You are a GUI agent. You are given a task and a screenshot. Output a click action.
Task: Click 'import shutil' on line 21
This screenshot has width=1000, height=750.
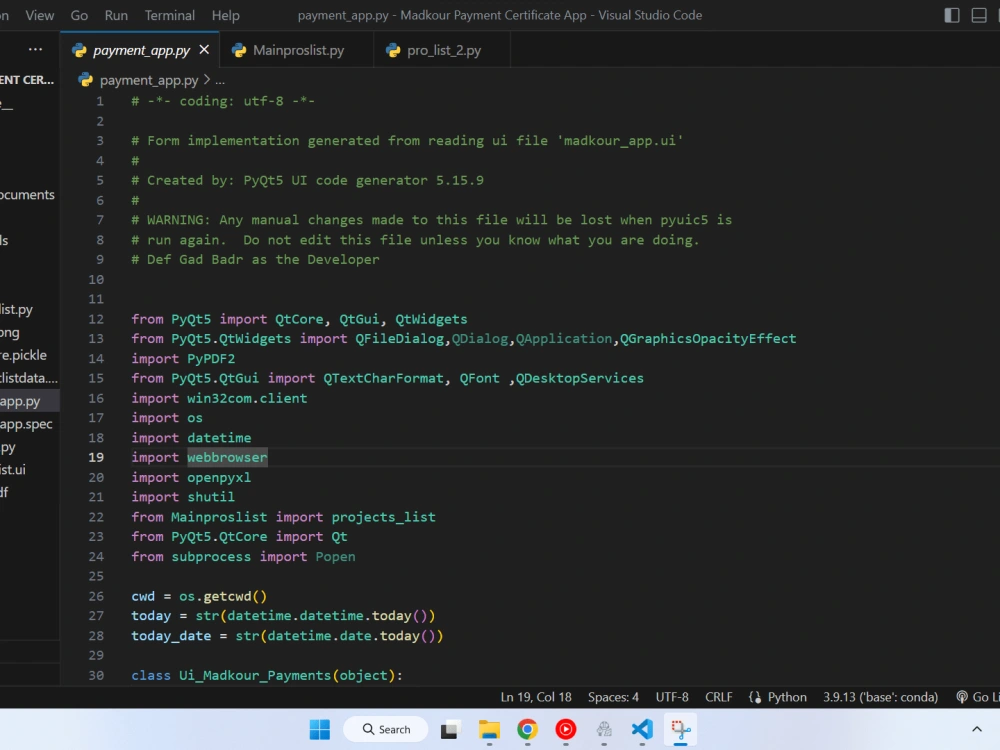pyautogui.click(x=183, y=497)
